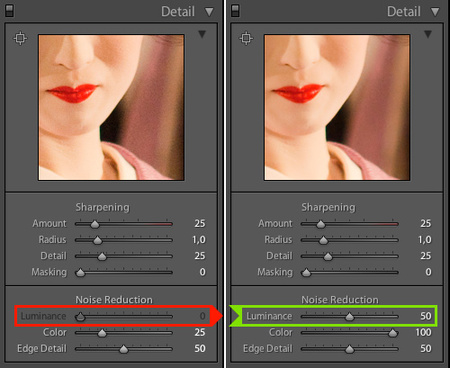Click the Detail panel title in left panel

pyautogui.click(x=178, y=12)
